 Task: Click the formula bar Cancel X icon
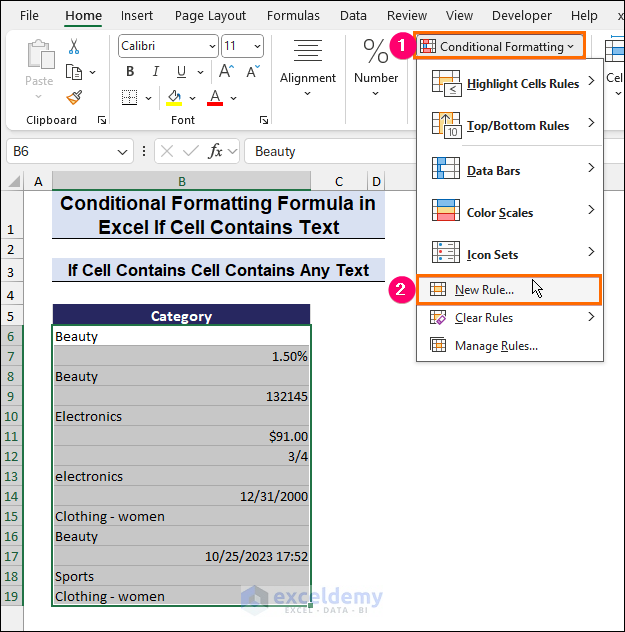[166, 152]
